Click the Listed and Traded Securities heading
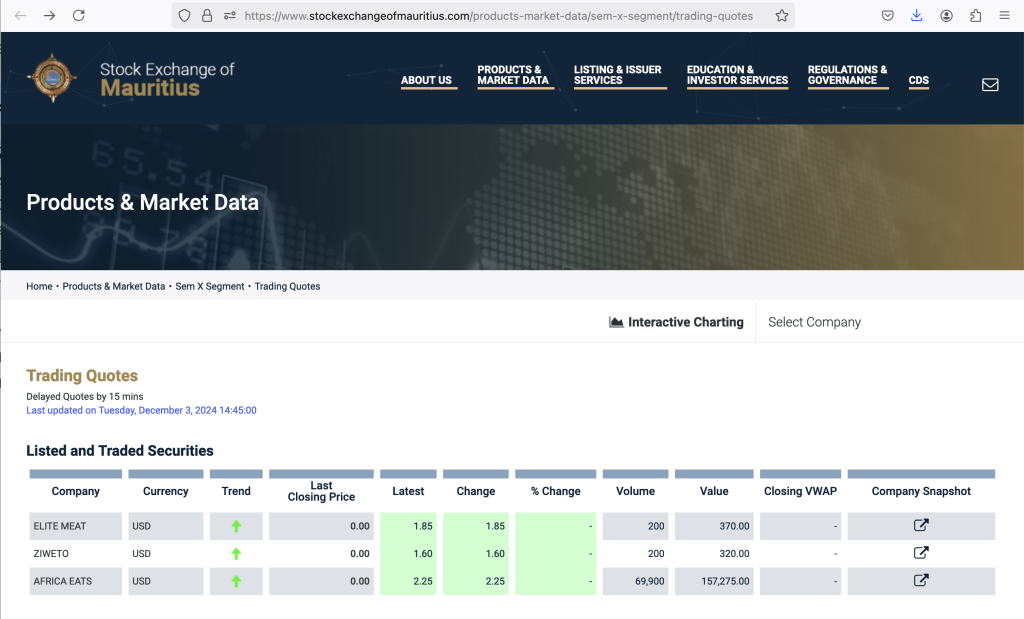Image resolution: width=1024 pixels, height=619 pixels. tap(120, 451)
